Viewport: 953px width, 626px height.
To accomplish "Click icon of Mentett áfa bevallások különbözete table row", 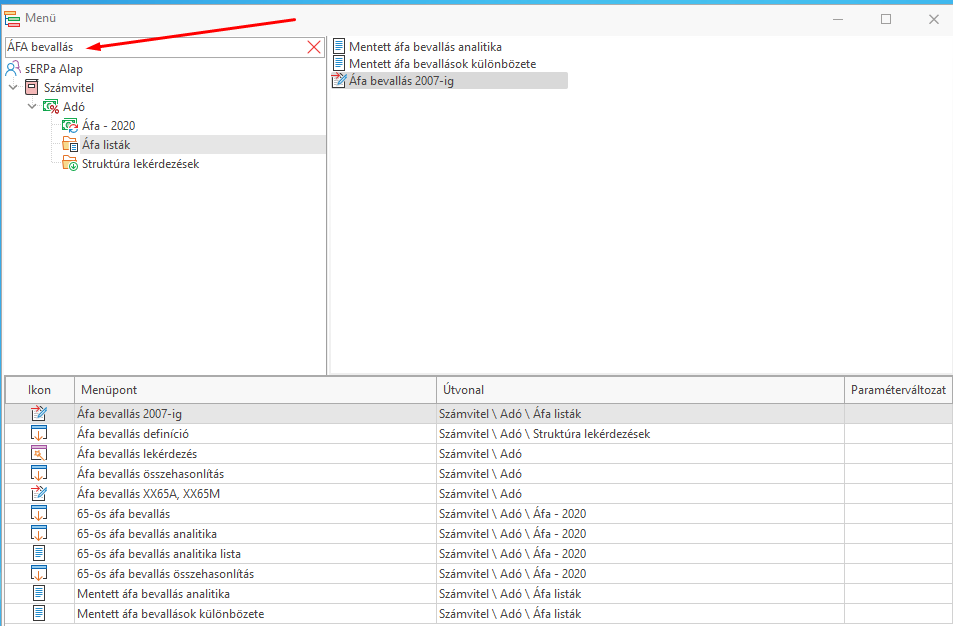I will tap(39, 614).
